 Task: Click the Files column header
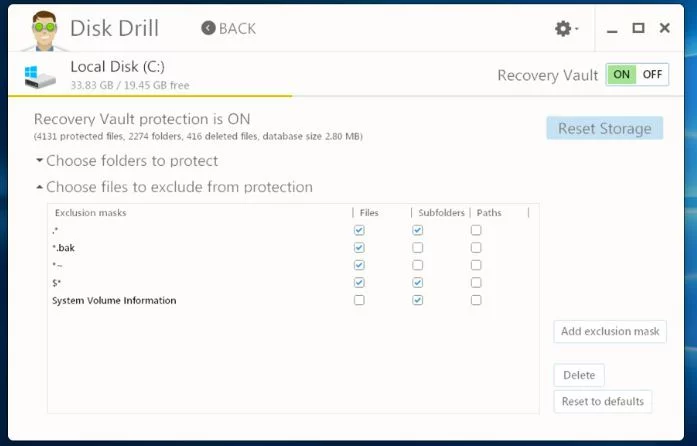tap(369, 213)
